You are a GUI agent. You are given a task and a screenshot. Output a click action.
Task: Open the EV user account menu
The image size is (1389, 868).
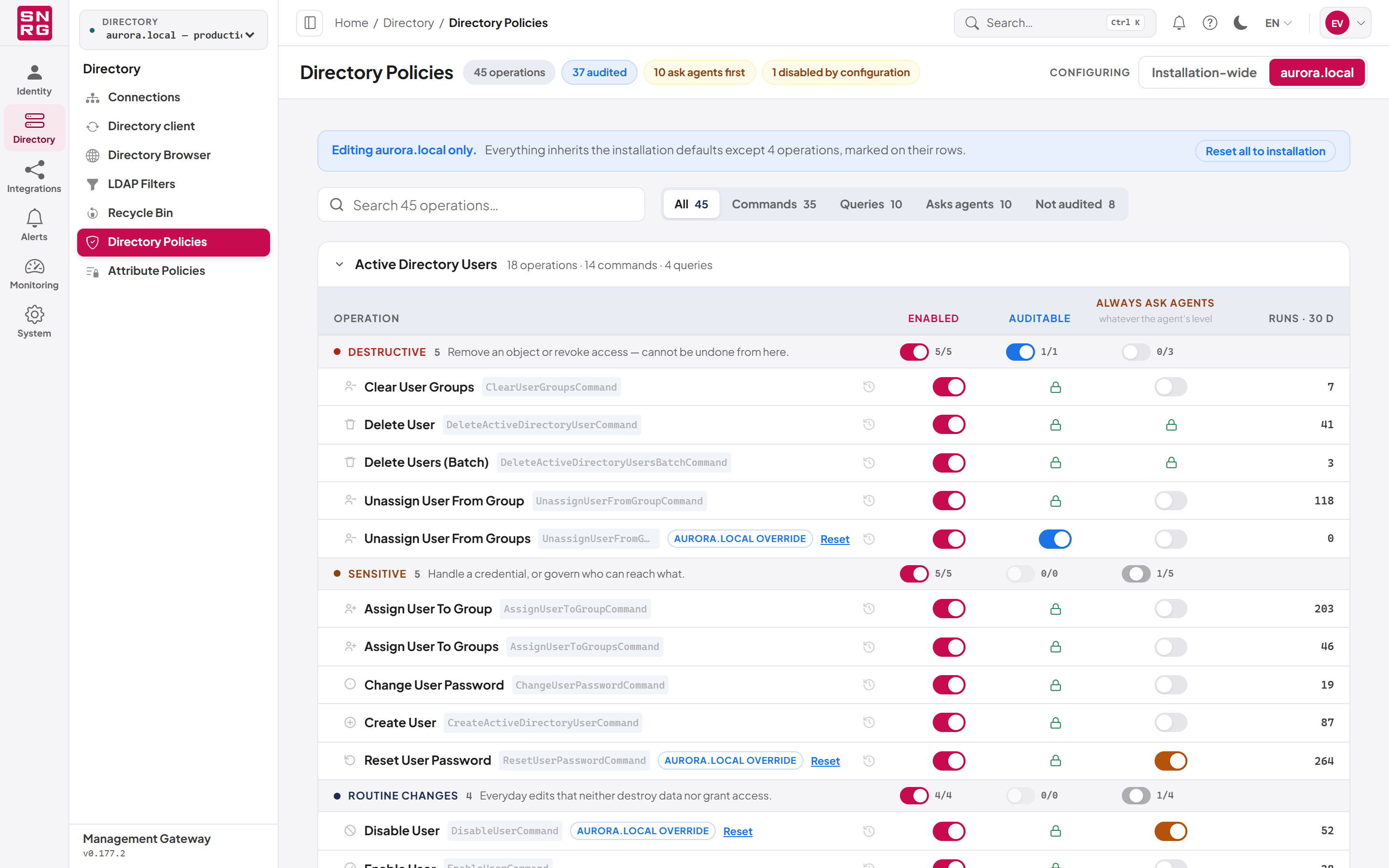coord(1346,23)
